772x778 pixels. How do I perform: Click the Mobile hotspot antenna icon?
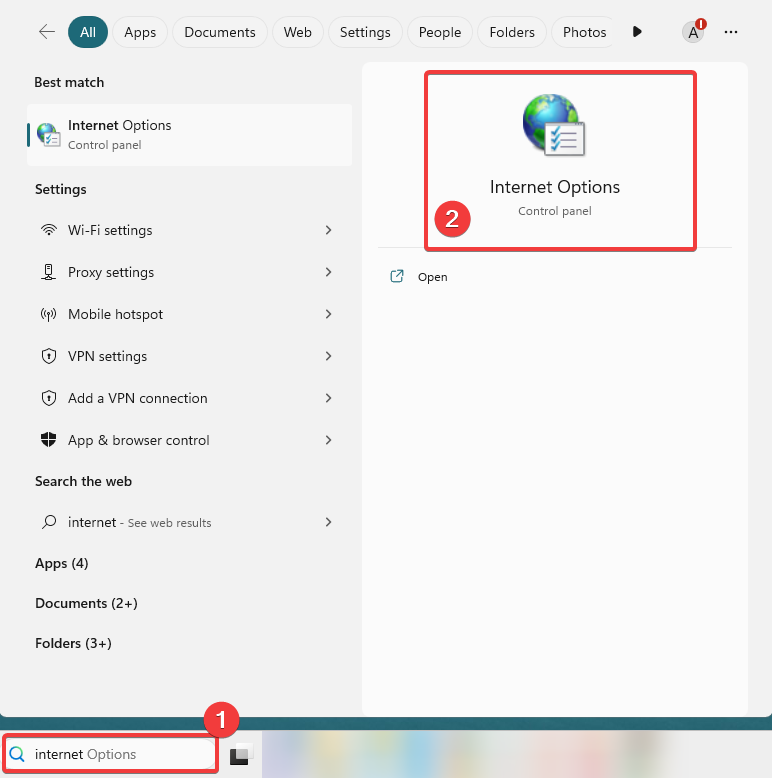pos(49,314)
